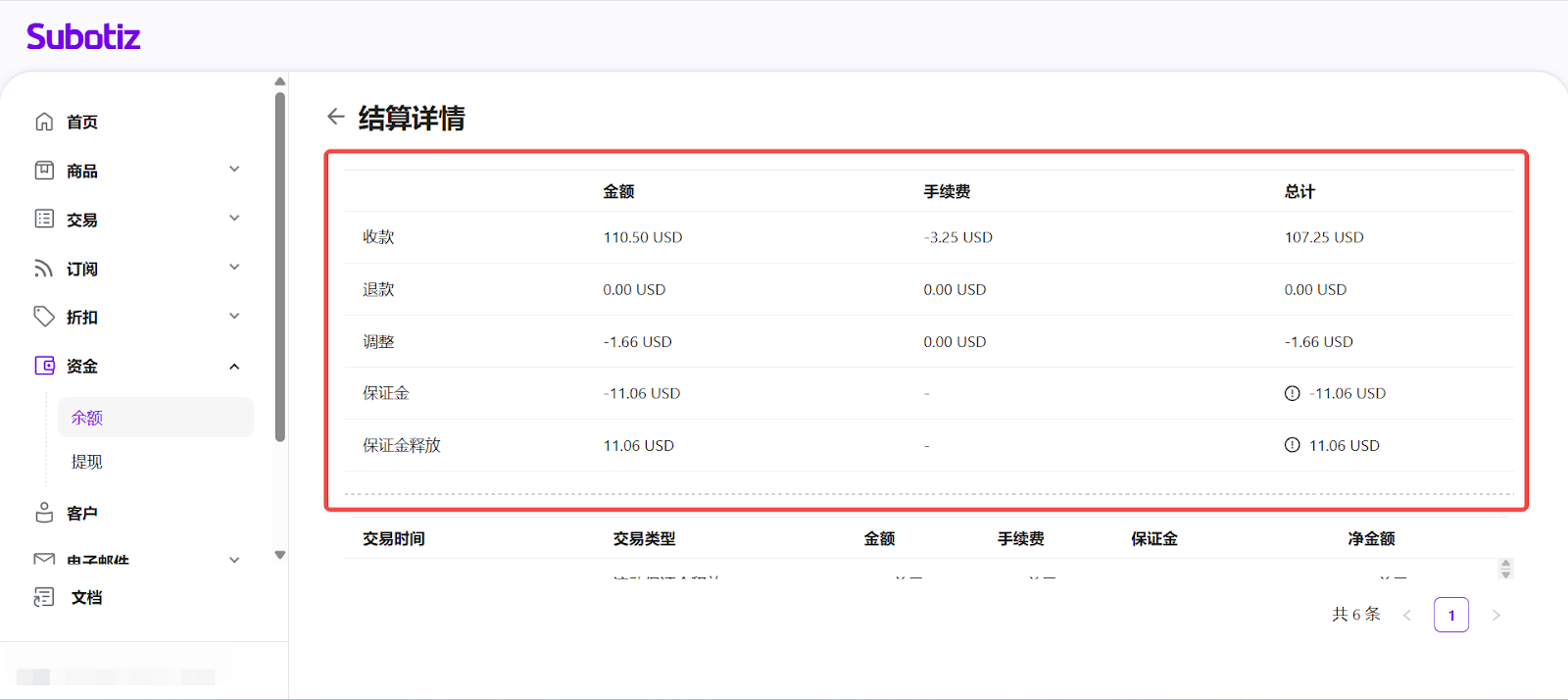Click the 商品 product icon in sidebar
The image size is (1568, 700).
pyautogui.click(x=44, y=171)
